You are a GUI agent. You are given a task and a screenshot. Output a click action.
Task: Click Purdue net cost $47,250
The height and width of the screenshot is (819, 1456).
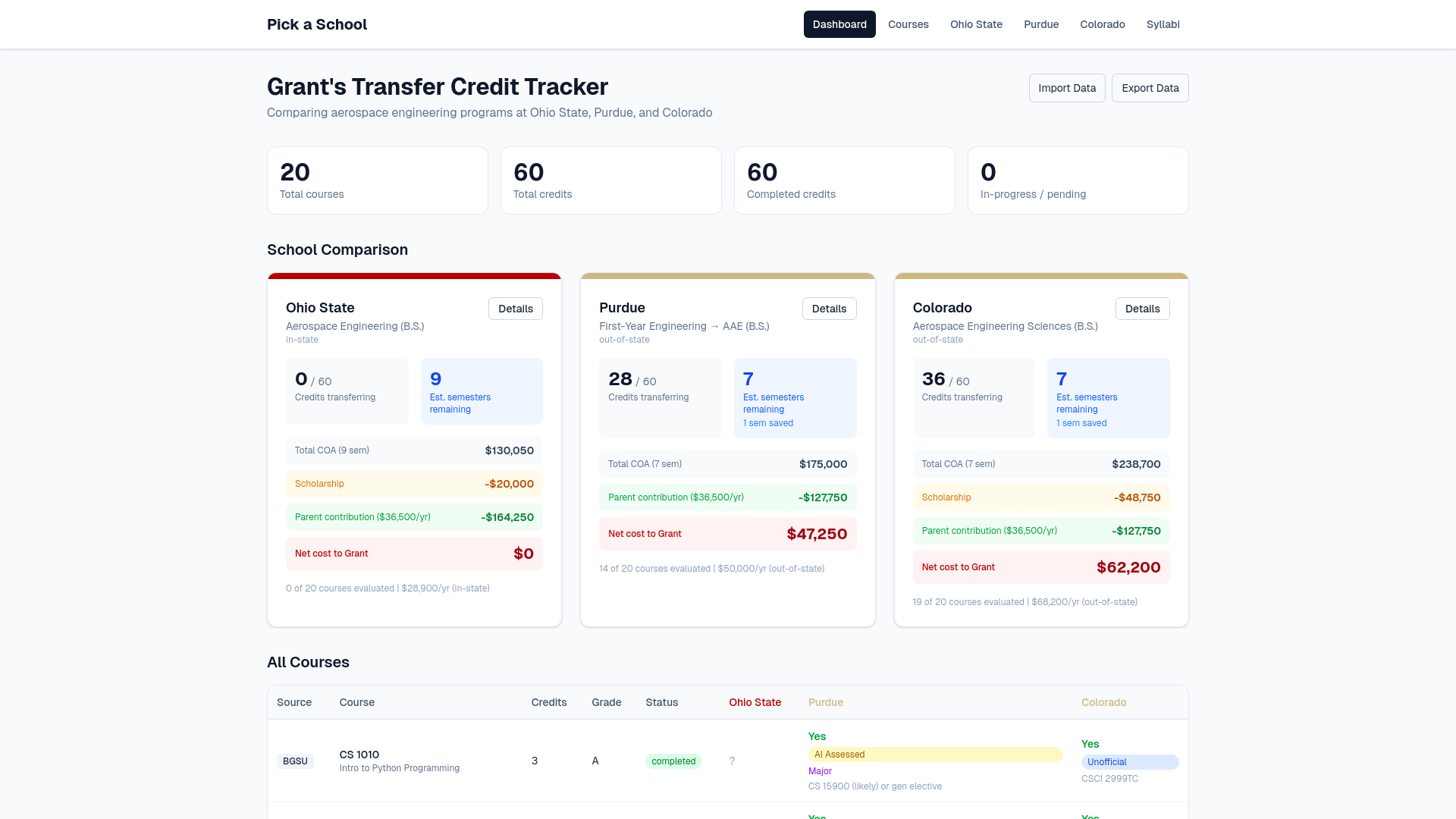[x=817, y=534]
